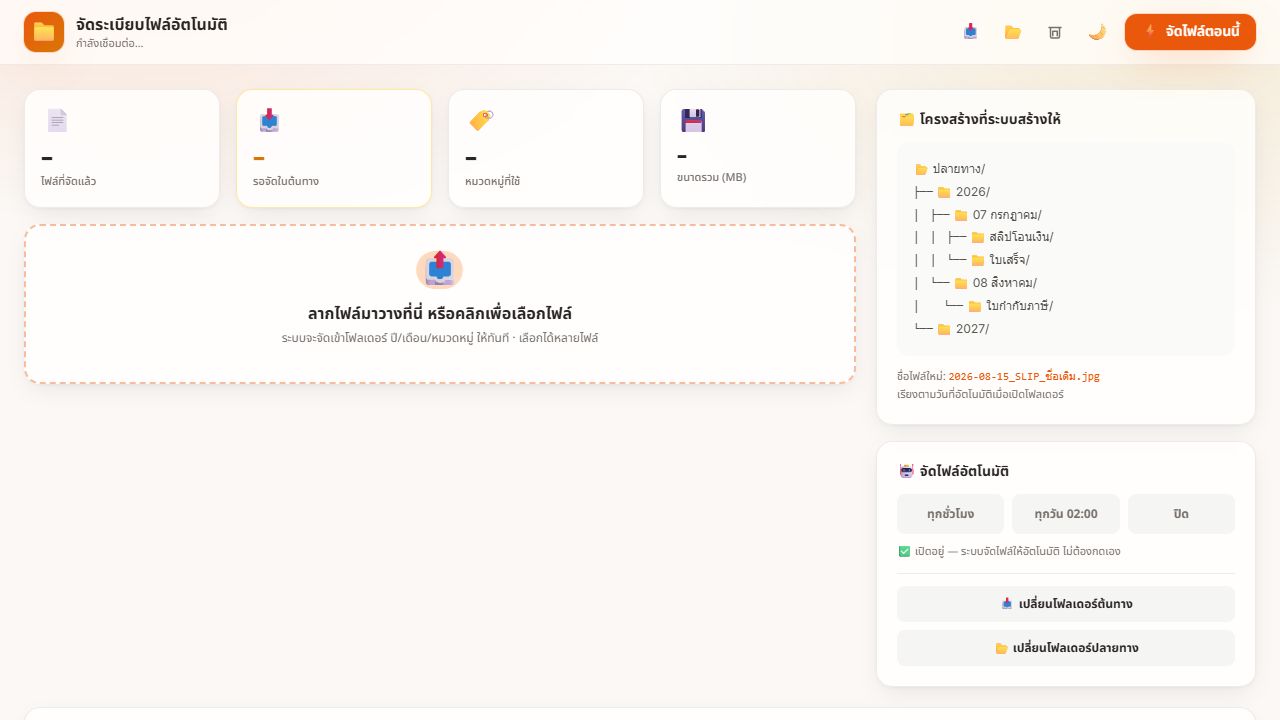The height and width of the screenshot is (720, 1280).
Task: Click the inbox icon on รอจัดในต้นทาง card
Action: pyautogui.click(x=269, y=121)
